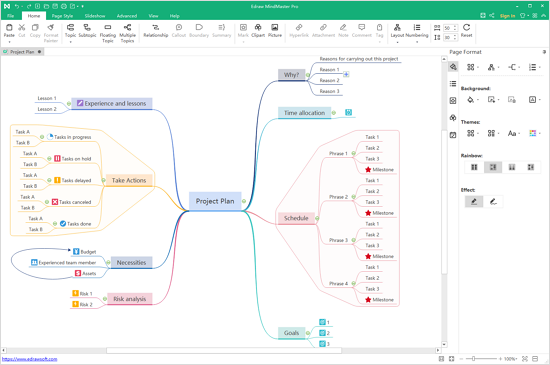The width and height of the screenshot is (550, 365).
Task: Open the Topic dropdown arrow
Action: (x=70, y=42)
